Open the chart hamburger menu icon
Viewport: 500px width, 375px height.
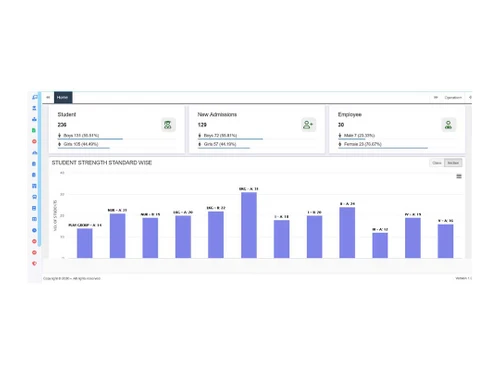459,176
